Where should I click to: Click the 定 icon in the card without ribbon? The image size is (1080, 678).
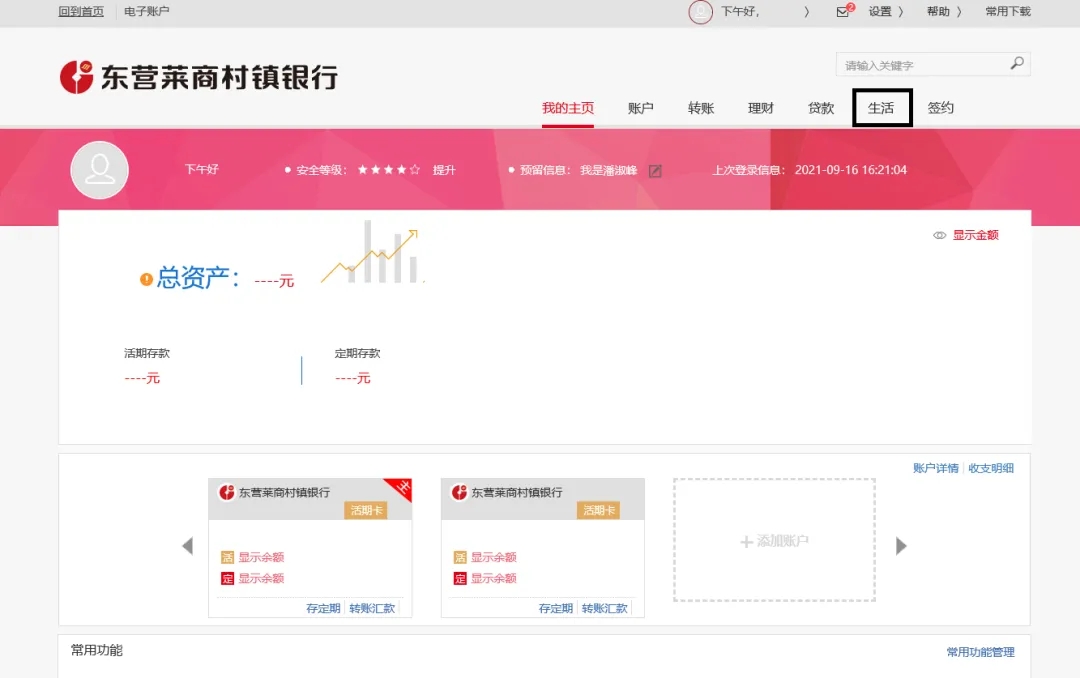coord(460,579)
